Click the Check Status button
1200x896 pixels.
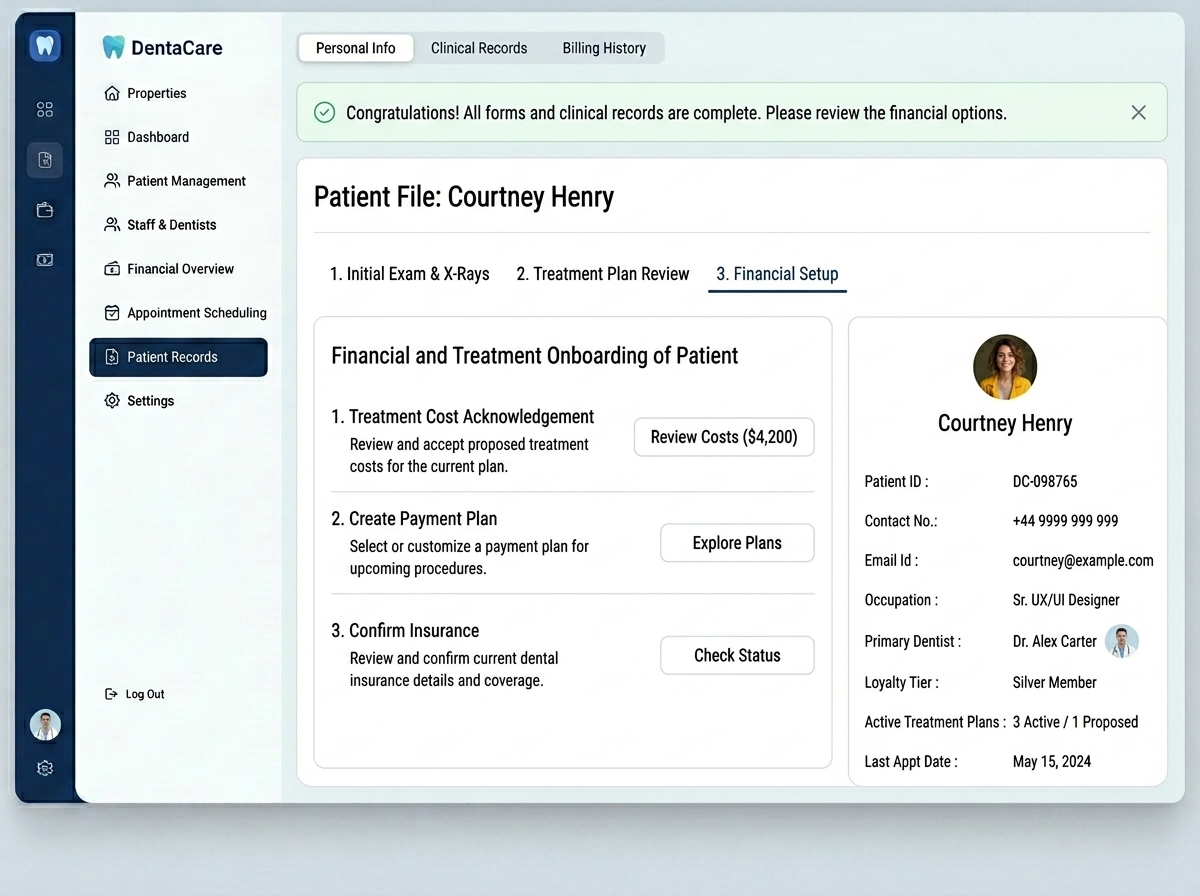click(x=737, y=655)
